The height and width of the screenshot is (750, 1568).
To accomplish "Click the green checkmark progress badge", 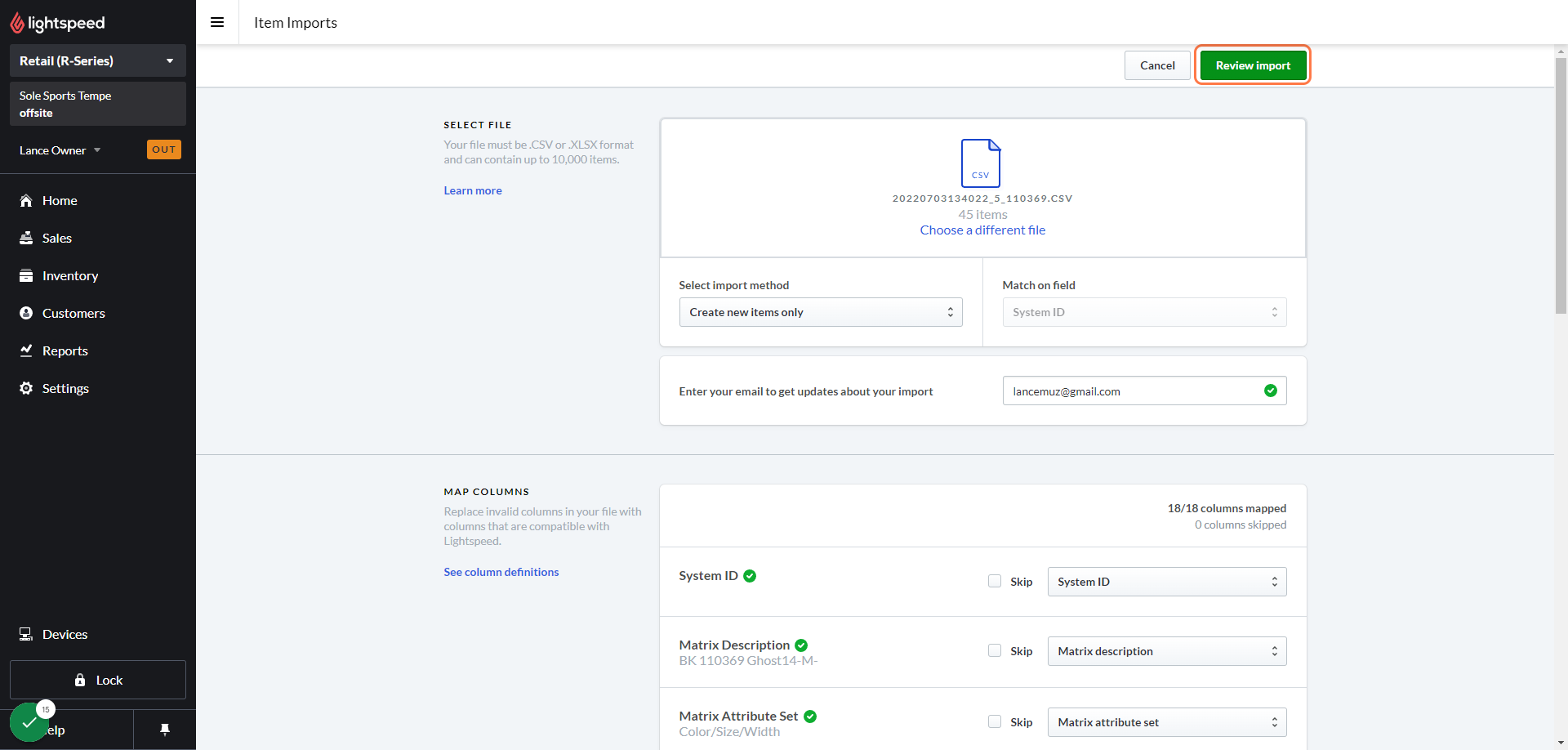I will coord(29,722).
